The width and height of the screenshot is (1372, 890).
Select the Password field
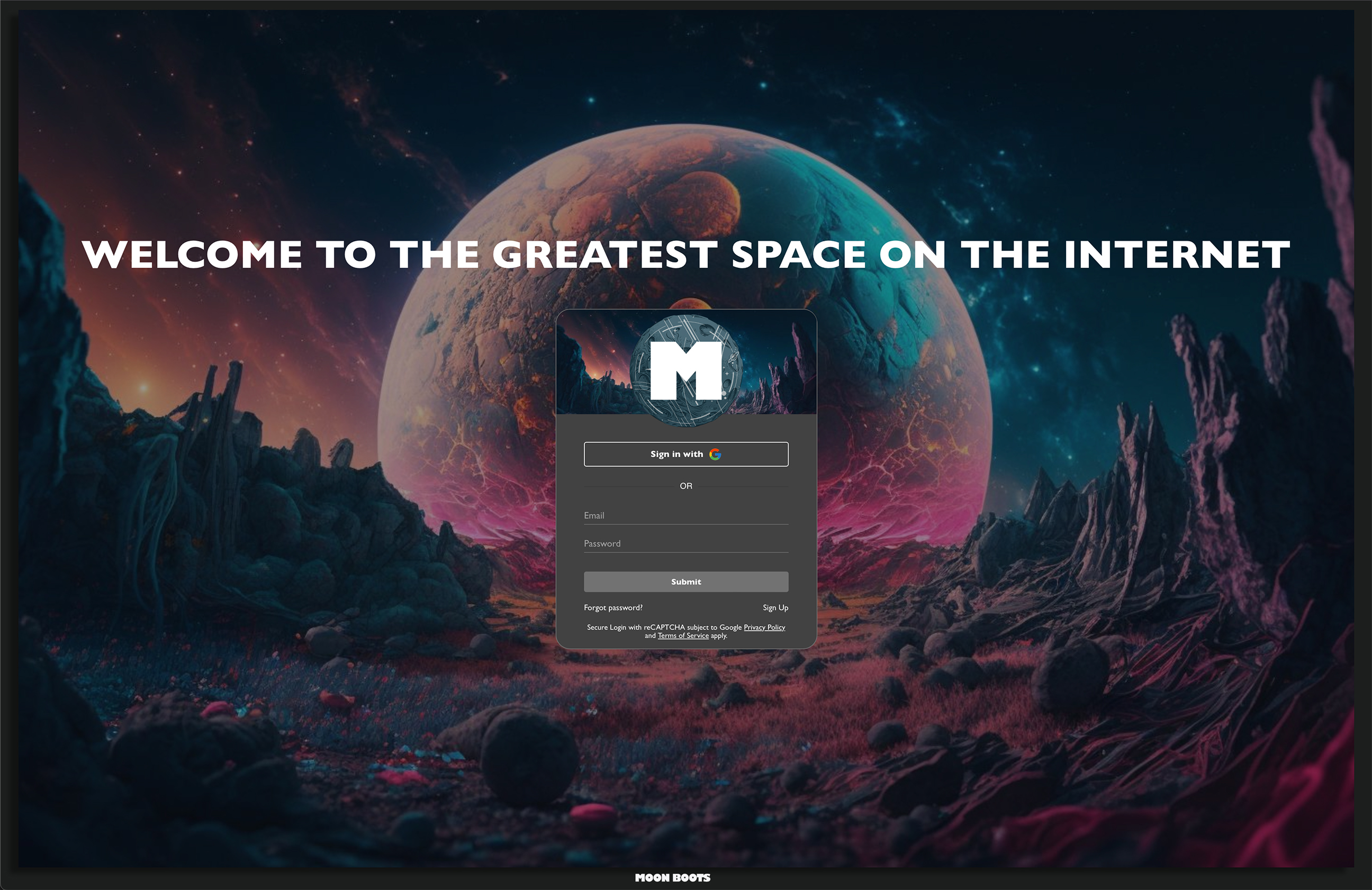[686, 543]
